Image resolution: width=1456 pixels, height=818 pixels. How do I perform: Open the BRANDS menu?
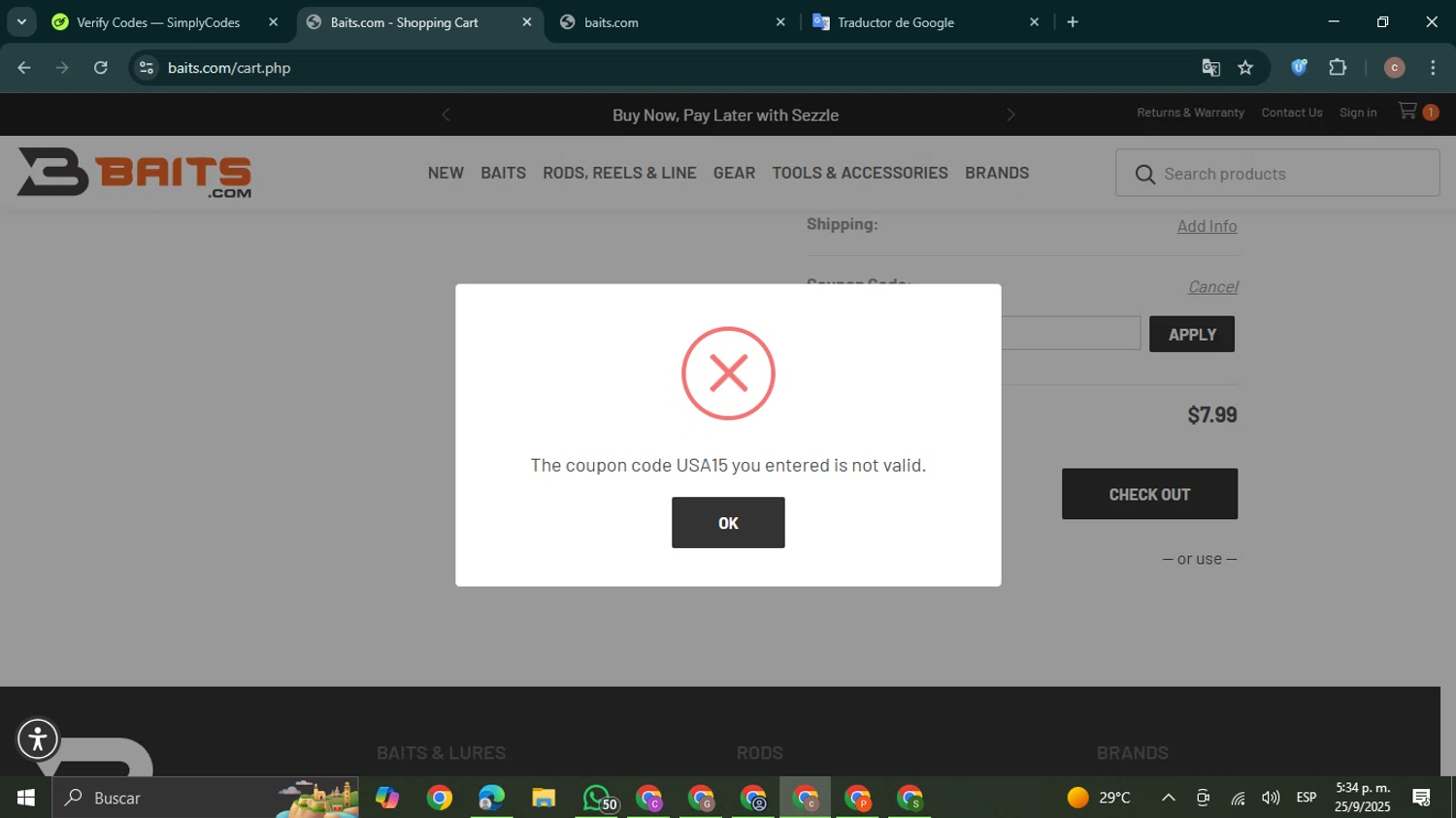(997, 173)
